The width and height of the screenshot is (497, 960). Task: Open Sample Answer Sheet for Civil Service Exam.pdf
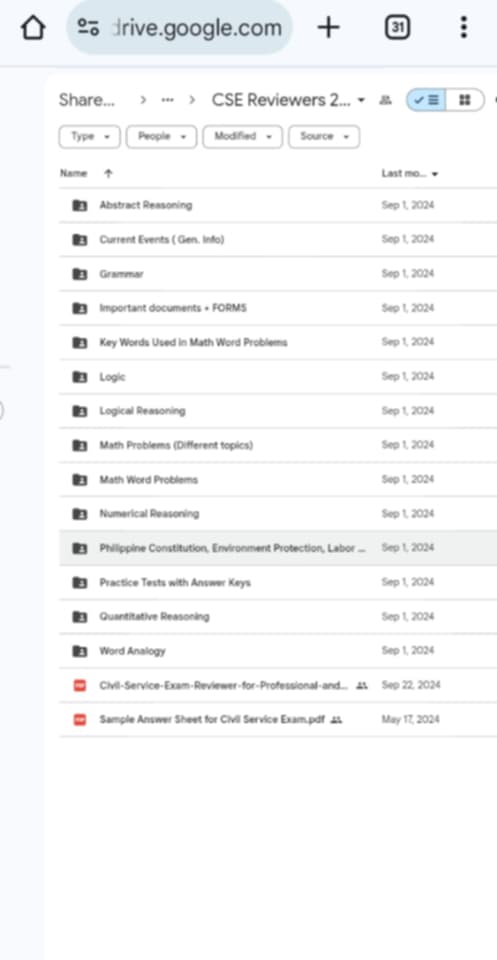pos(212,719)
